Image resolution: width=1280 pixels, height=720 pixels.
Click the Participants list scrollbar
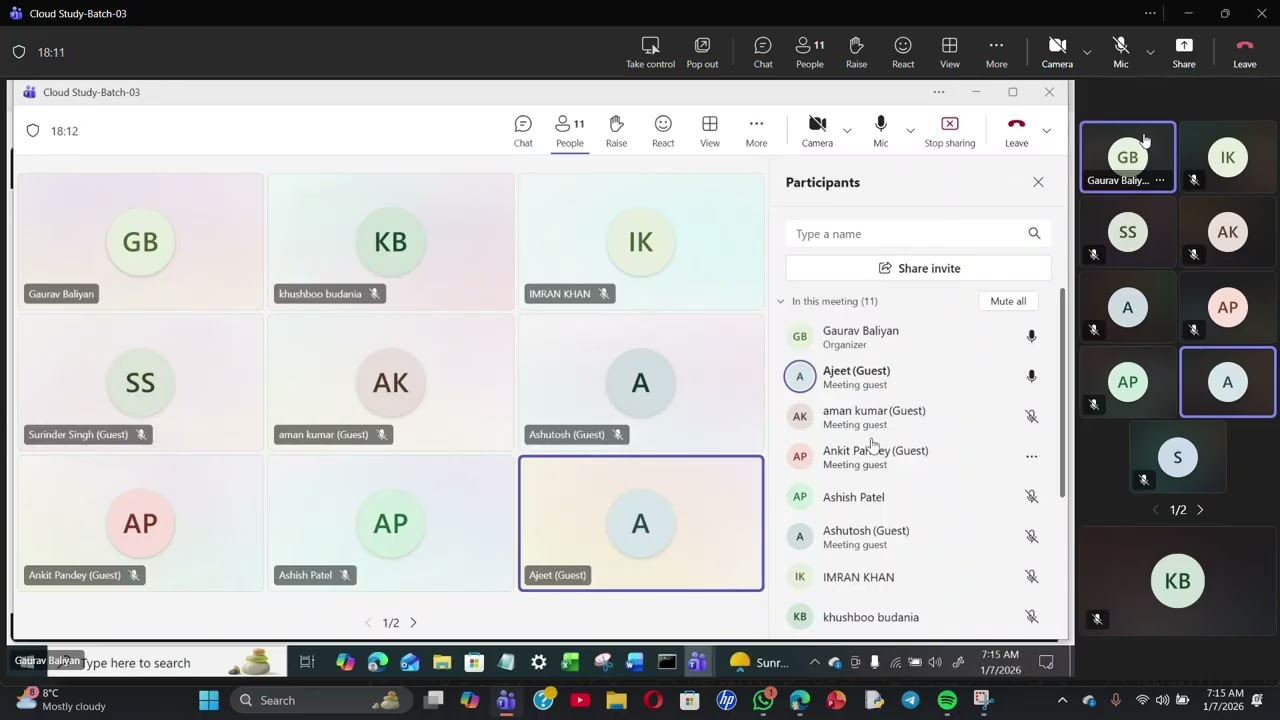pos(1061,392)
